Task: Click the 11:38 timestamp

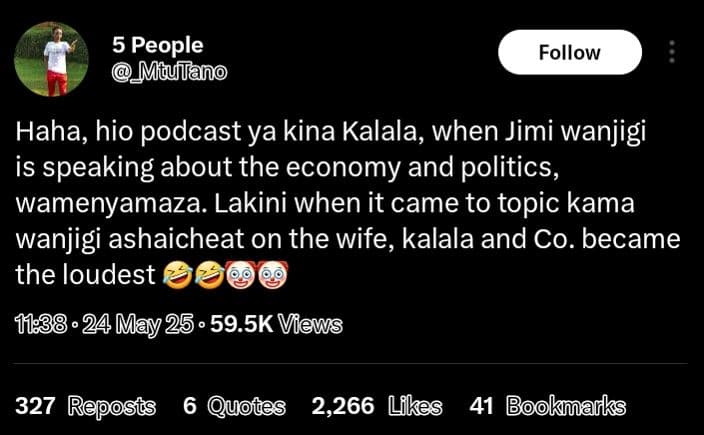Action: [38, 325]
